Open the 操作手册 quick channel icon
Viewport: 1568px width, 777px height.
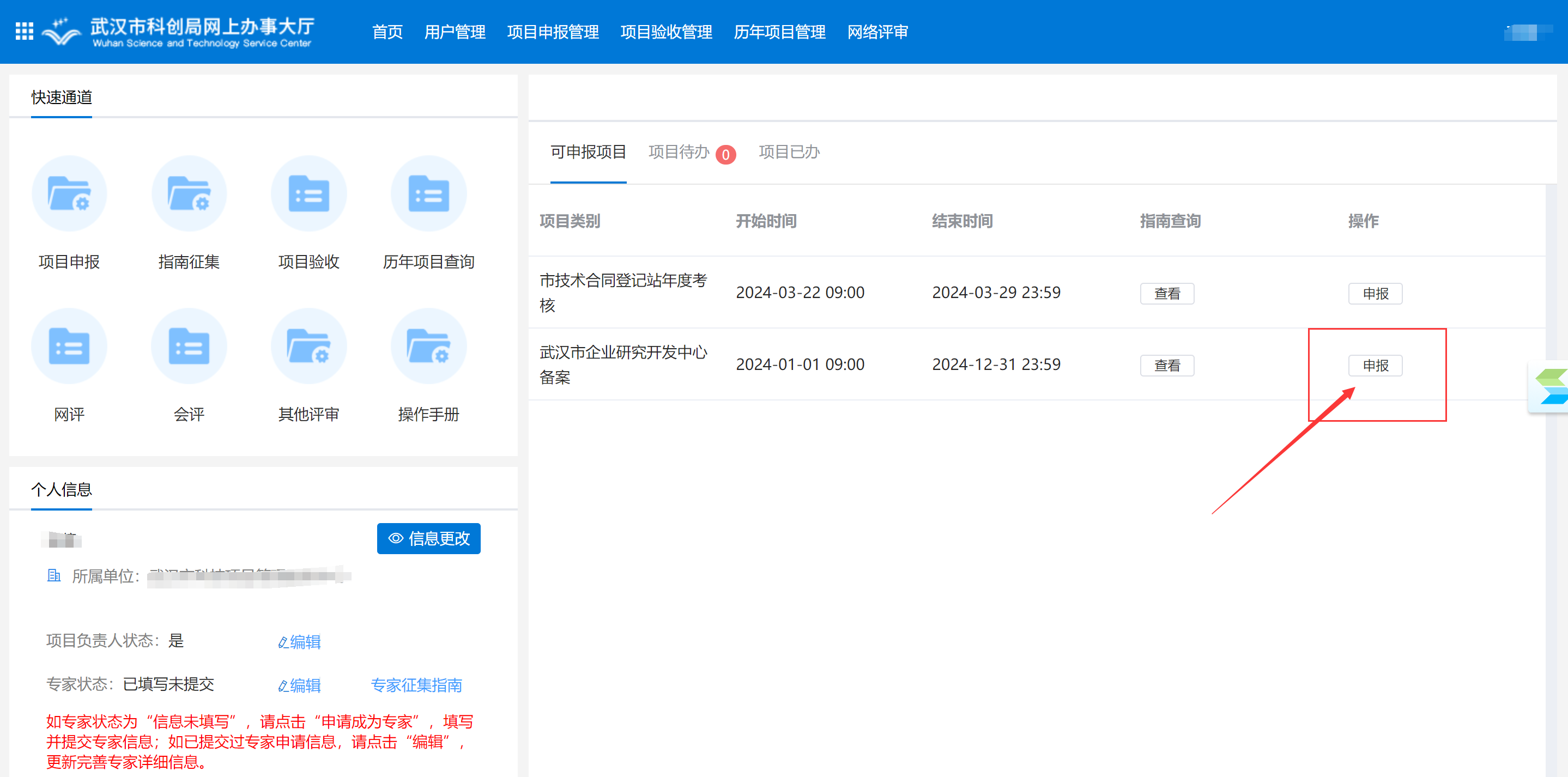(x=428, y=346)
